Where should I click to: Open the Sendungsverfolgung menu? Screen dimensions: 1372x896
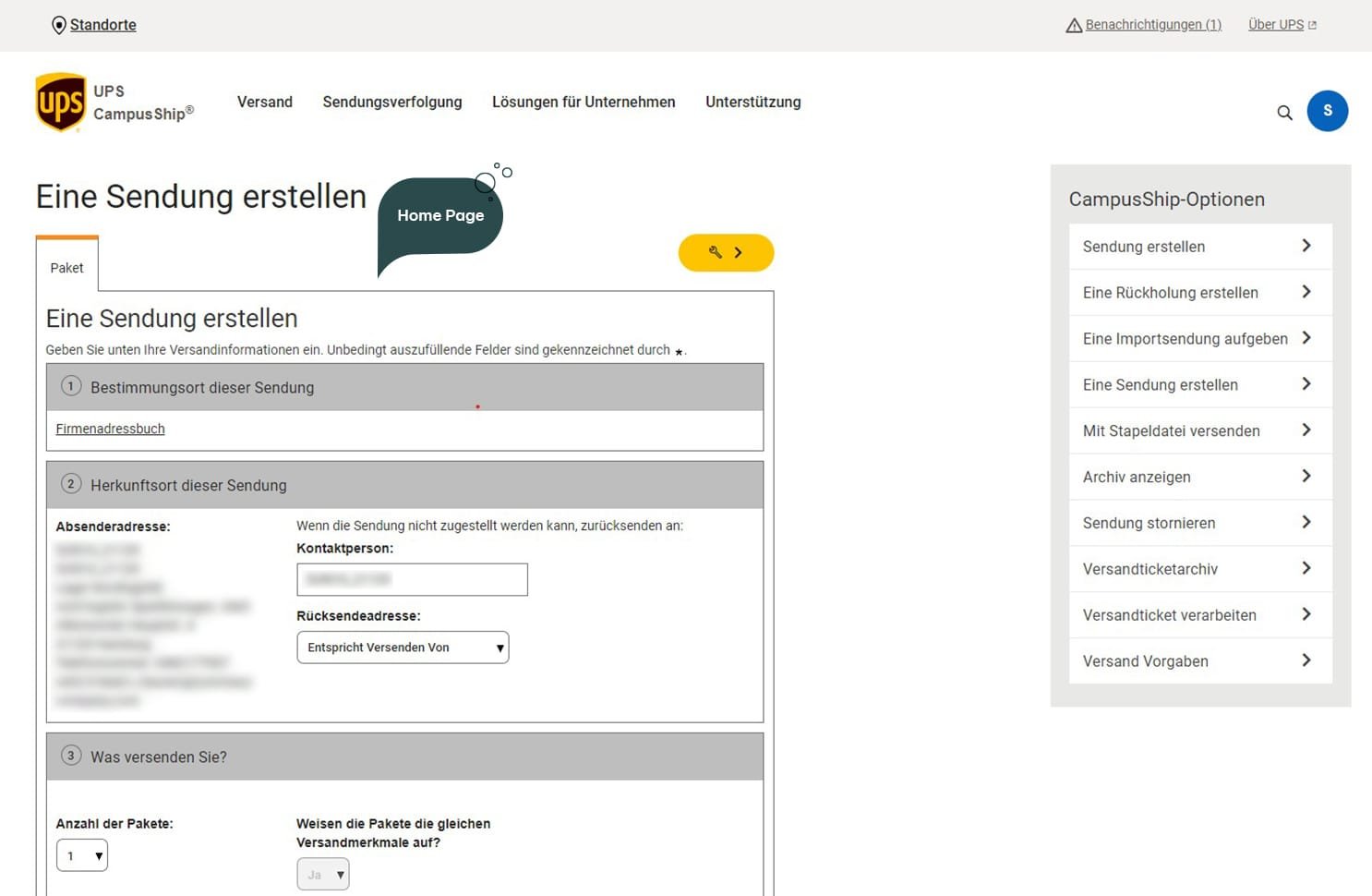click(x=392, y=102)
